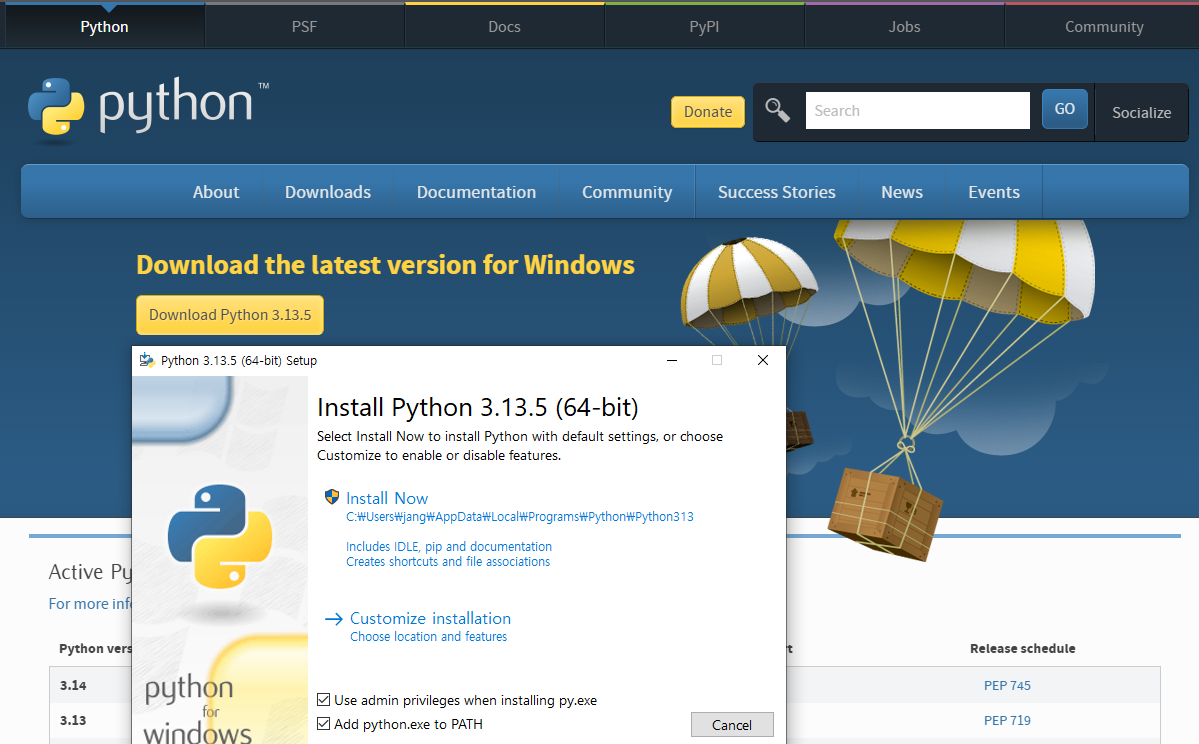Click 'Download the latest version for Windows' heading
The height and width of the screenshot is (744, 1199).
tap(385, 265)
